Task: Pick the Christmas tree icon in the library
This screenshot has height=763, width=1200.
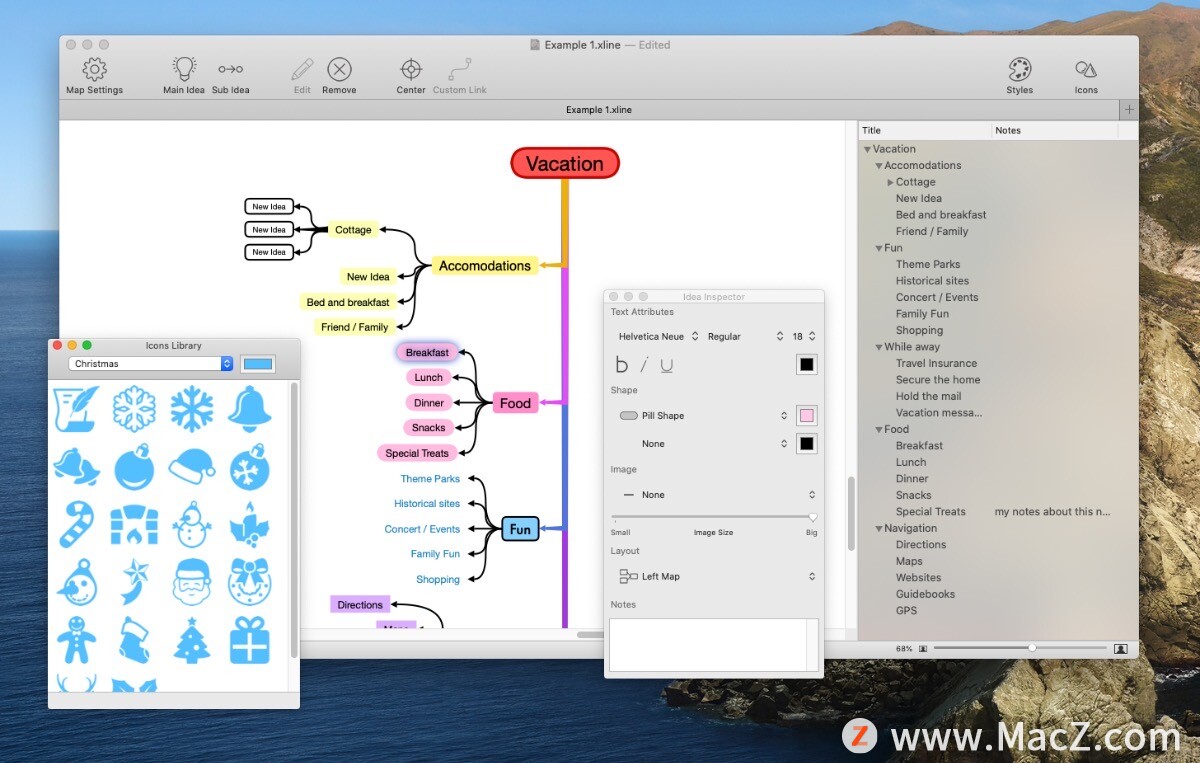Action: click(191, 640)
